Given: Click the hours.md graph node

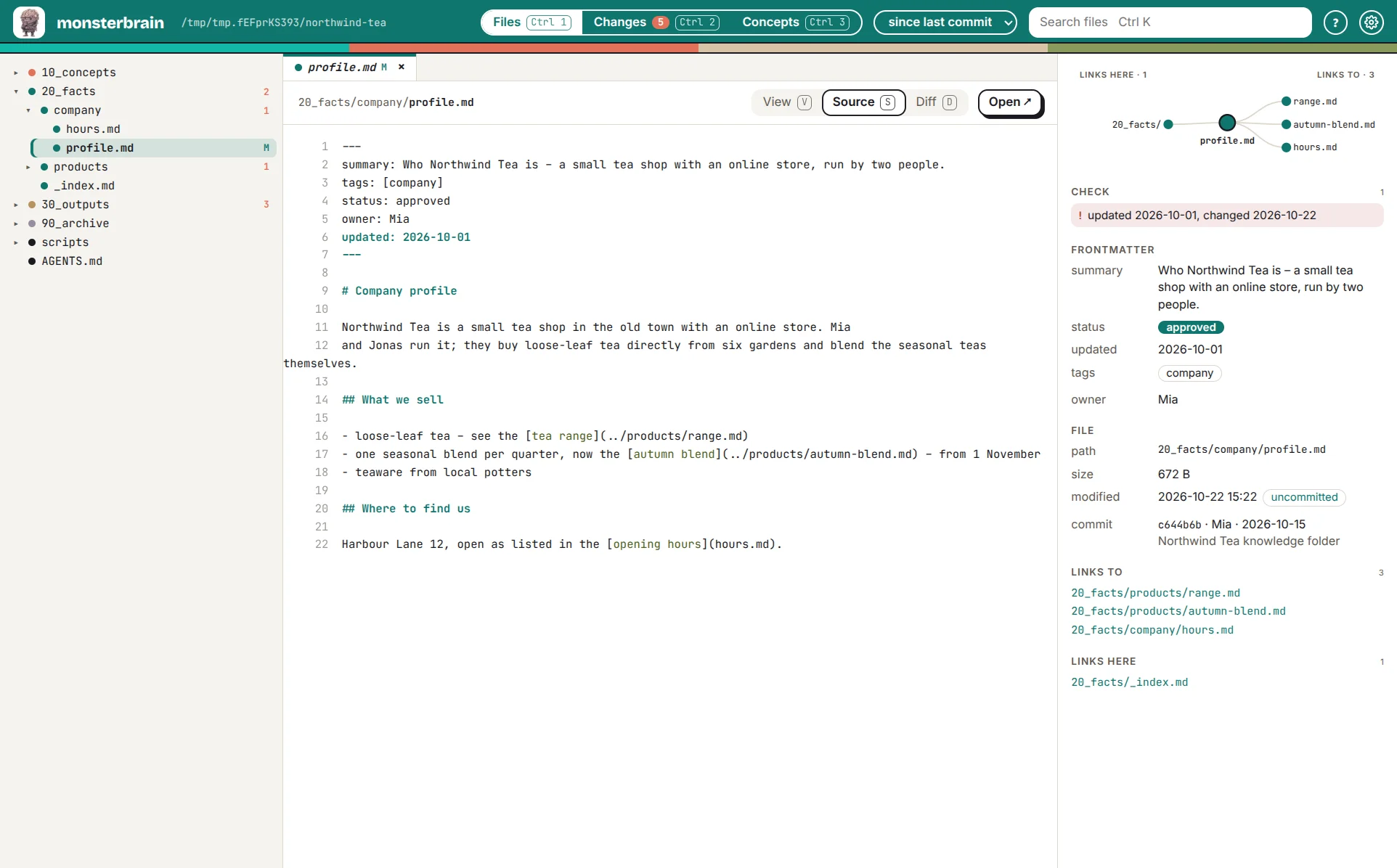Looking at the screenshot, I should point(1286,147).
